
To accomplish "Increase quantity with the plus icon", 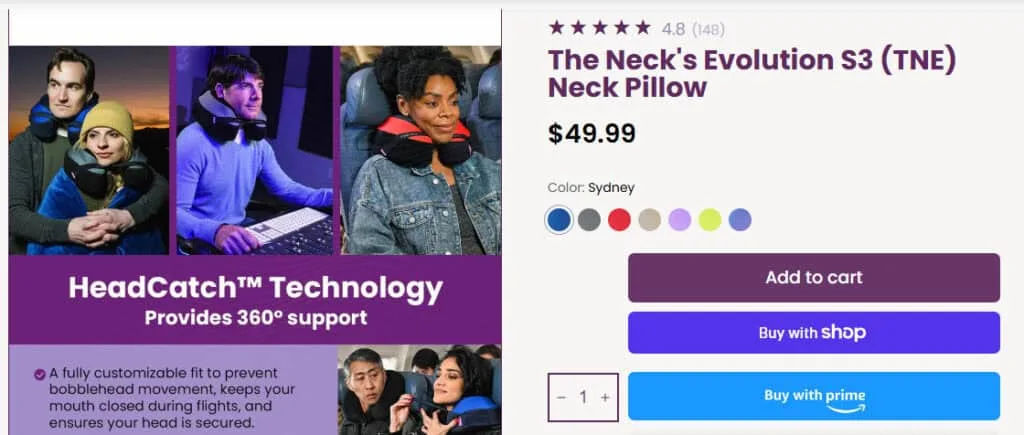I will coord(605,397).
